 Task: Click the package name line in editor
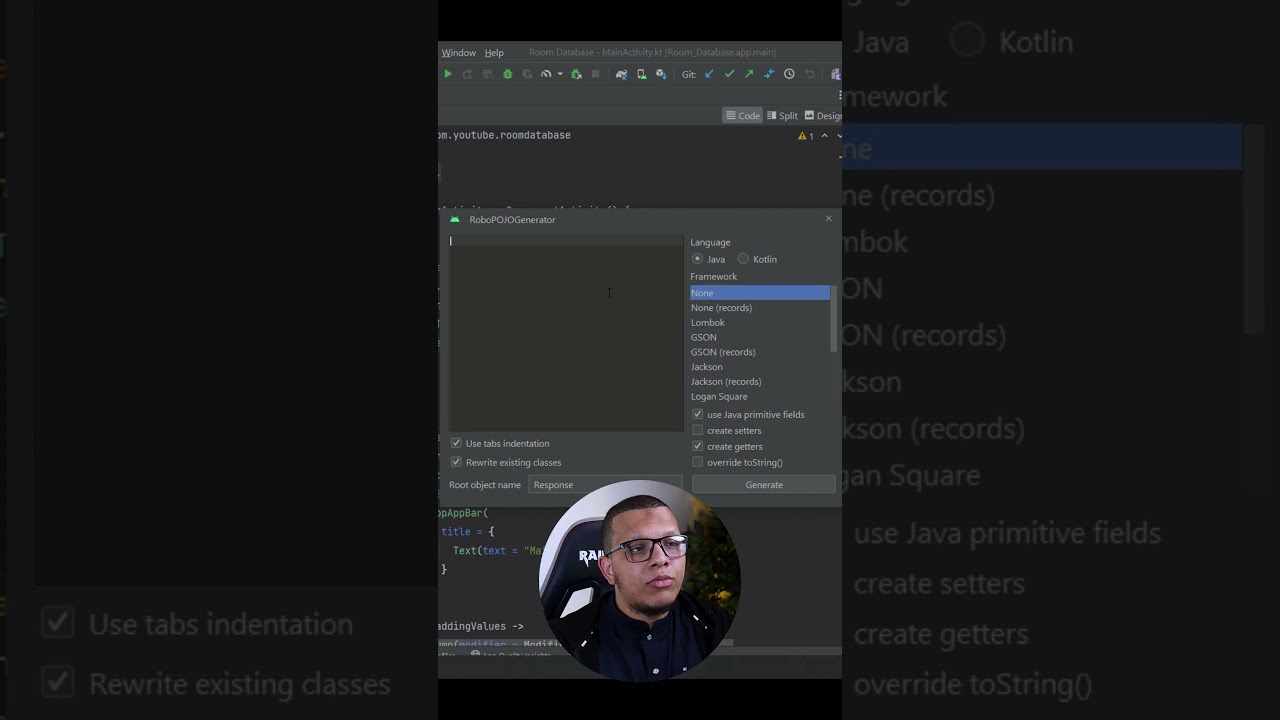[505, 135]
